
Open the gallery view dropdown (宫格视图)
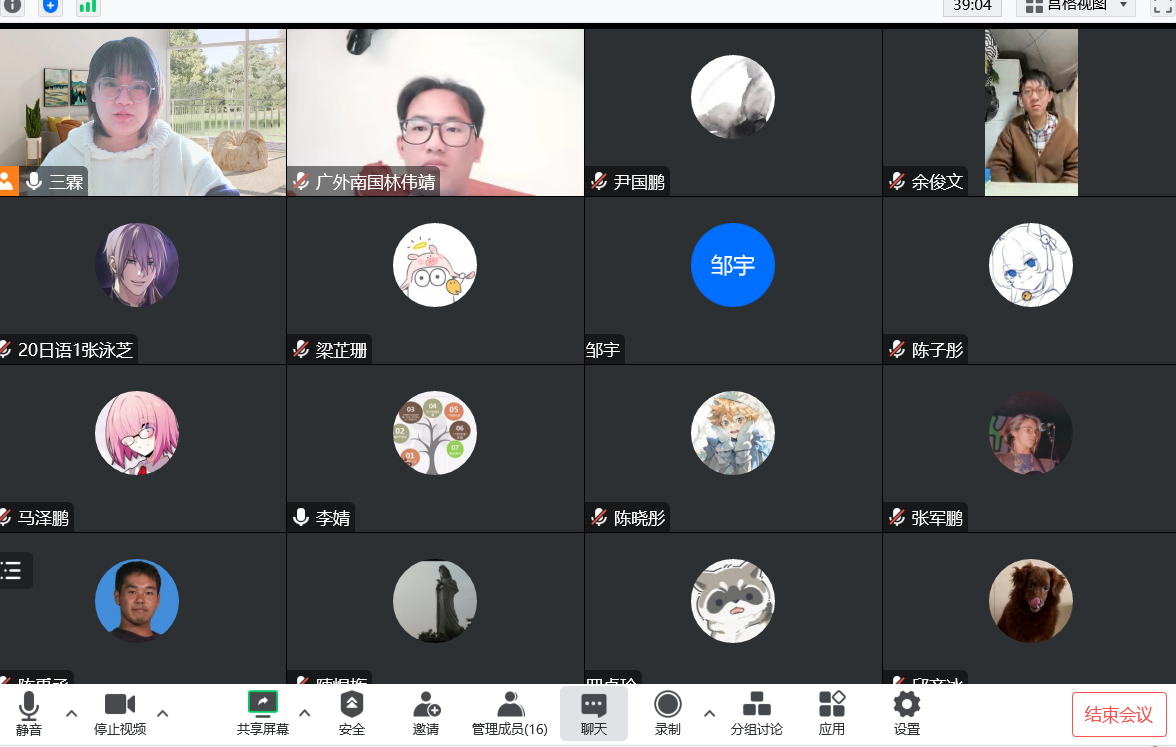[1076, 6]
